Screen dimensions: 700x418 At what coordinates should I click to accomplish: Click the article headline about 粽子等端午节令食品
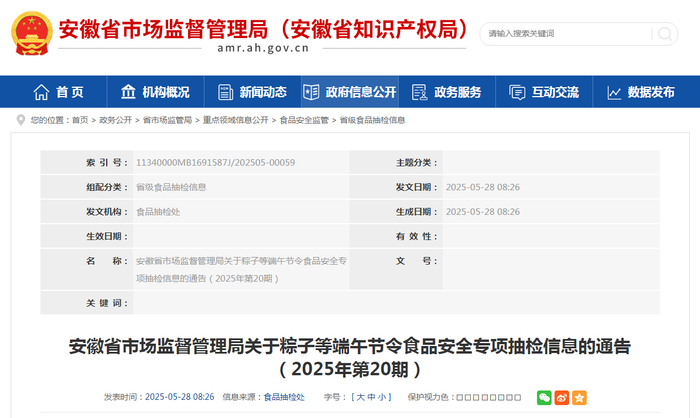pyautogui.click(x=350, y=358)
